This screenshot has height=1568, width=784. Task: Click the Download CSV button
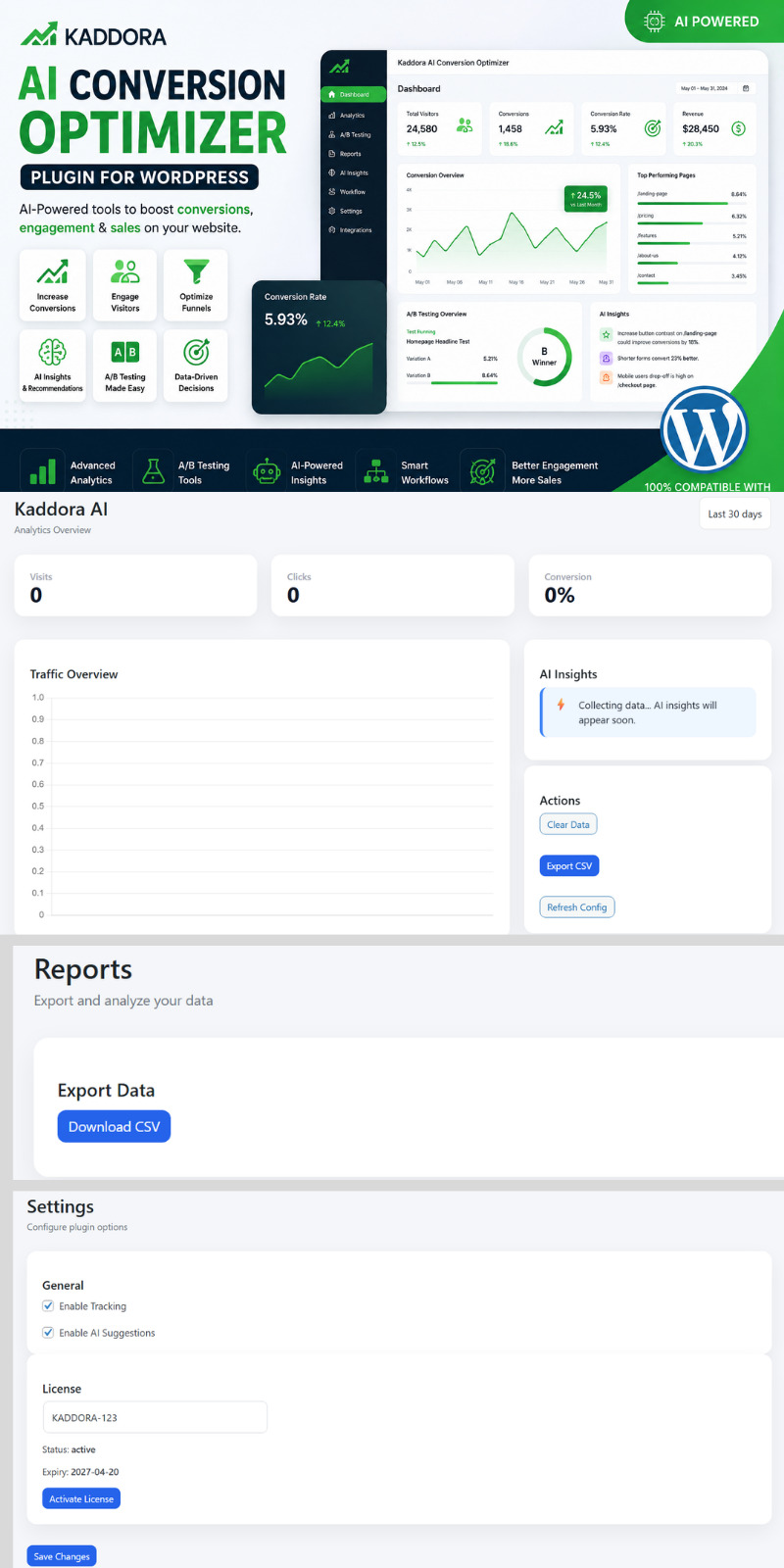tap(114, 1126)
